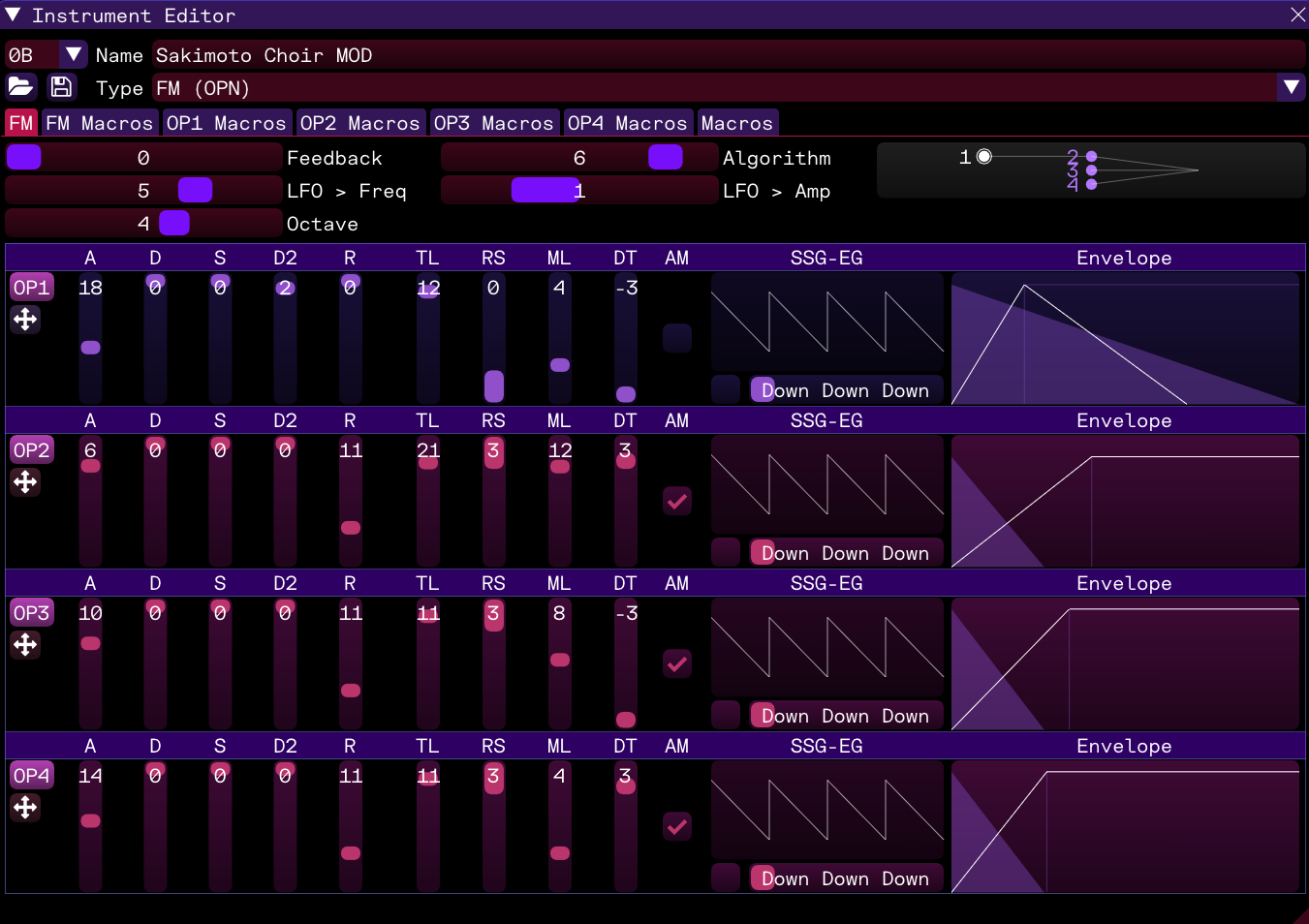
Task: Click the OP2 move handle icon
Action: (x=25, y=482)
